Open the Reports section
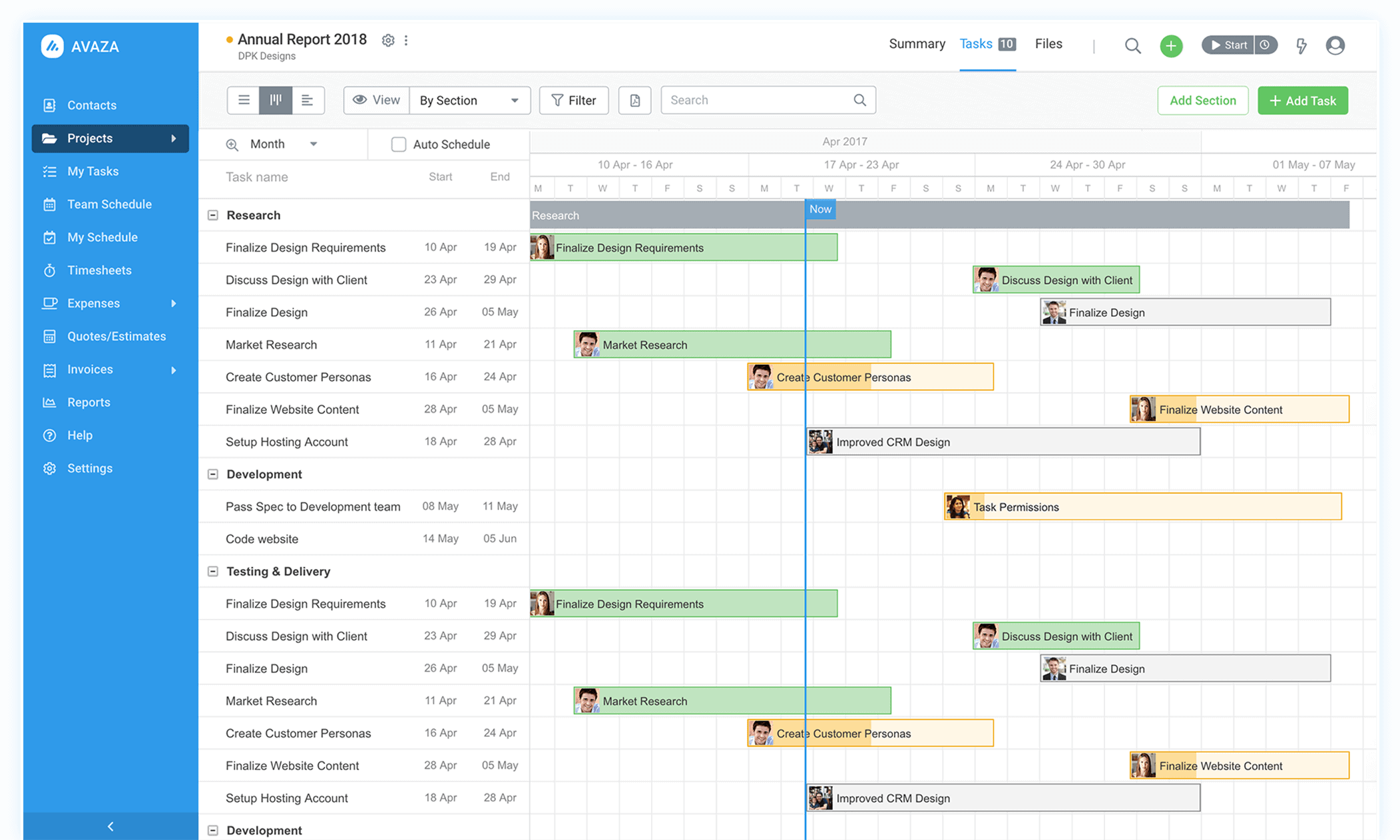The image size is (1400, 840). coord(89,402)
